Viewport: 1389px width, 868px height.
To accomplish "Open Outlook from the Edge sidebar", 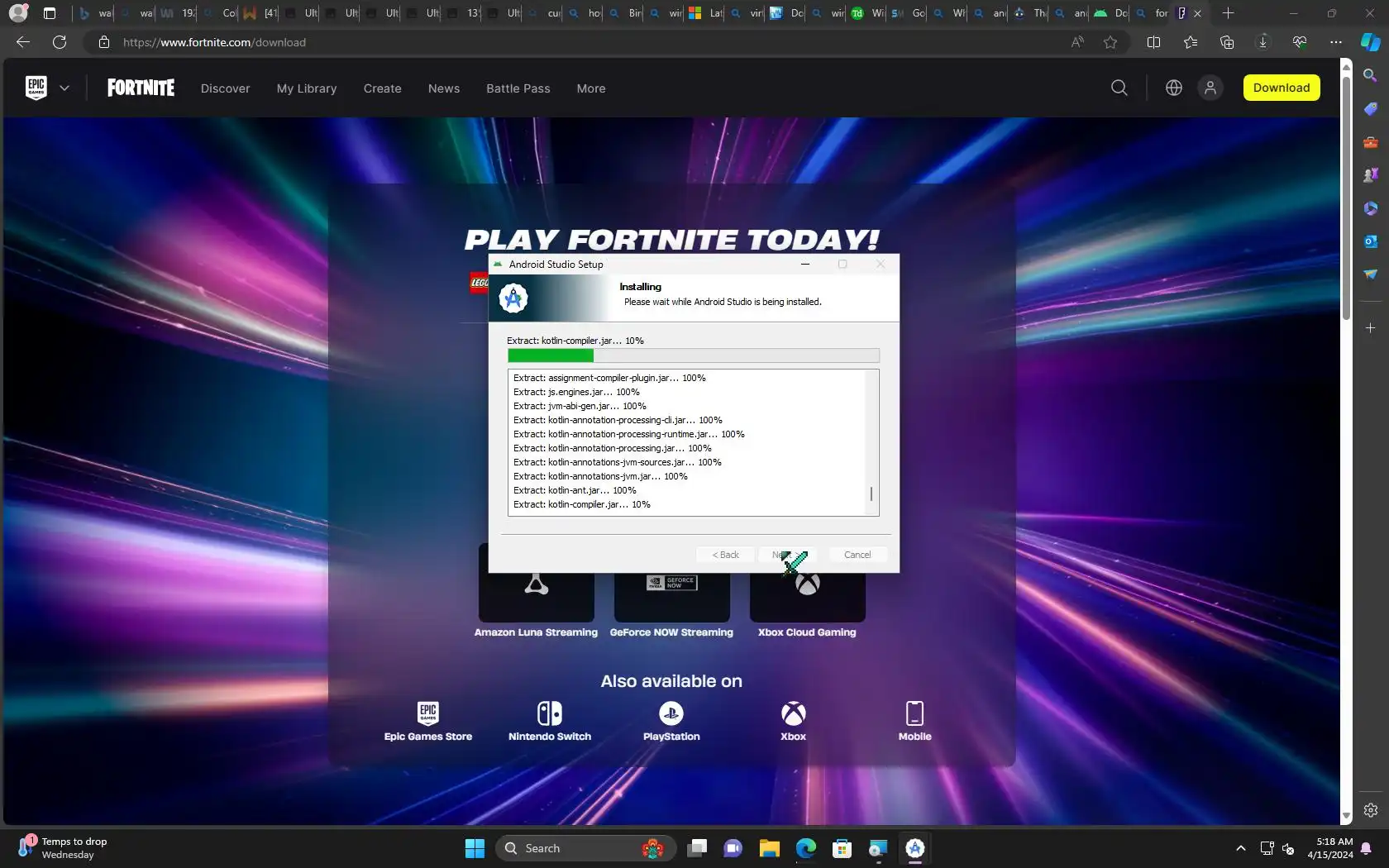I will [1370, 241].
